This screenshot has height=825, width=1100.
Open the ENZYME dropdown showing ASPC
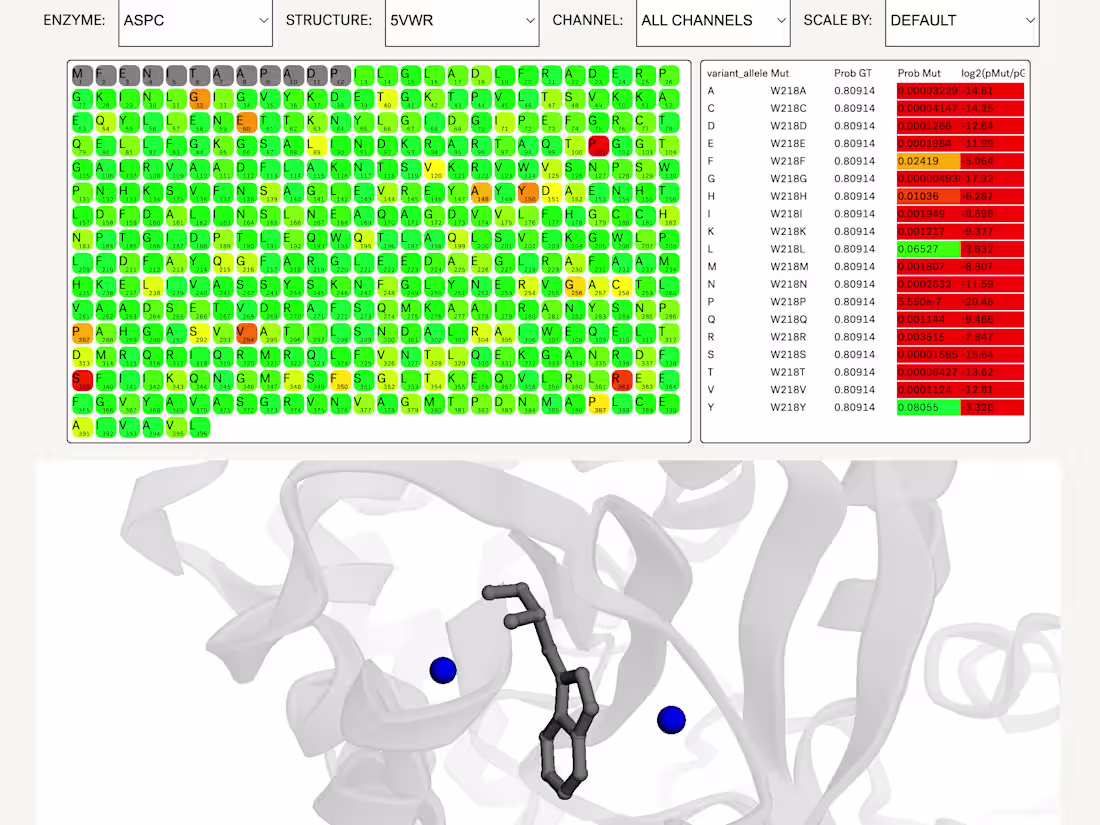pyautogui.click(x=195, y=20)
